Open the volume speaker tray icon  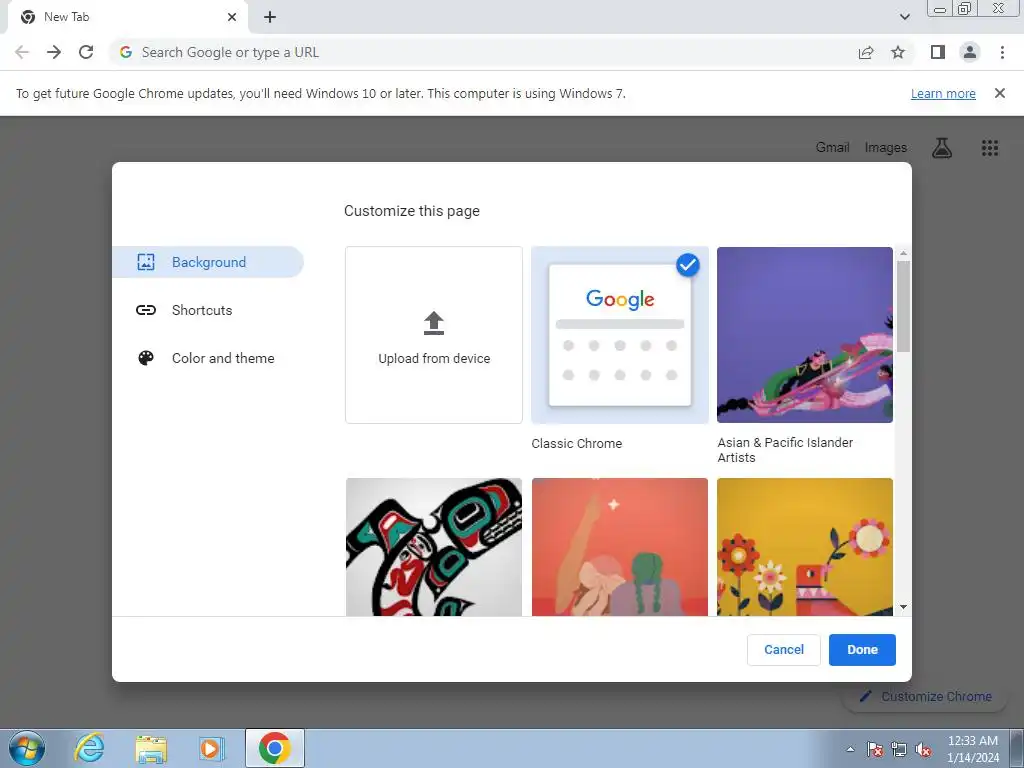[x=923, y=749]
